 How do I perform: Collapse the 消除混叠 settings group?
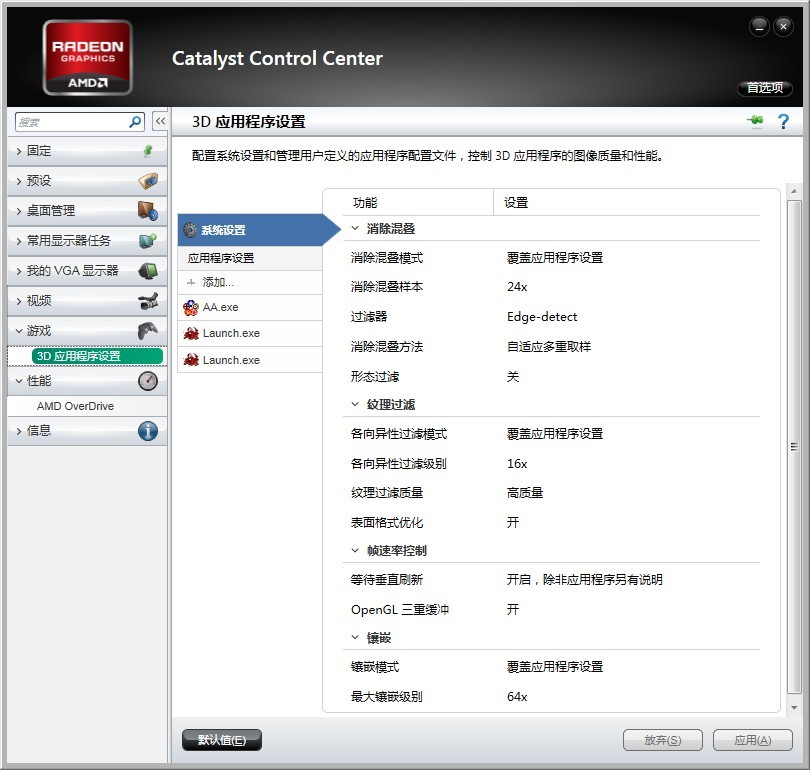(355, 228)
